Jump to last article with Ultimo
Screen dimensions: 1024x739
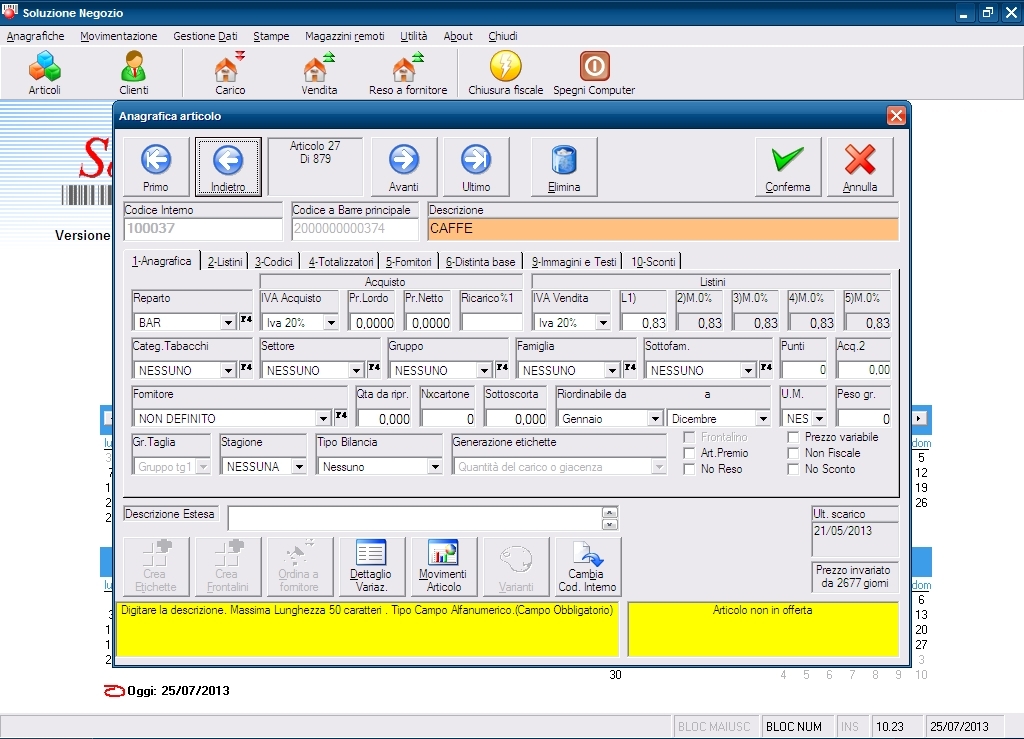pos(475,166)
